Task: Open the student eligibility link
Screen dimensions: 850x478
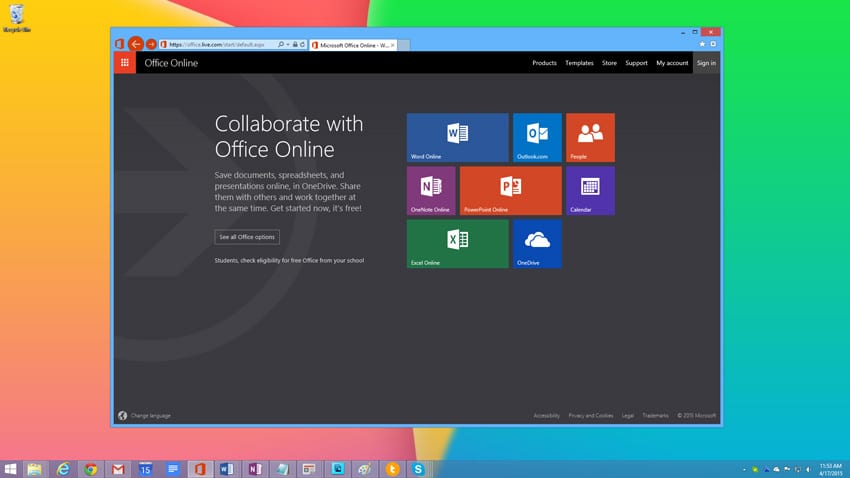Action: 289,260
